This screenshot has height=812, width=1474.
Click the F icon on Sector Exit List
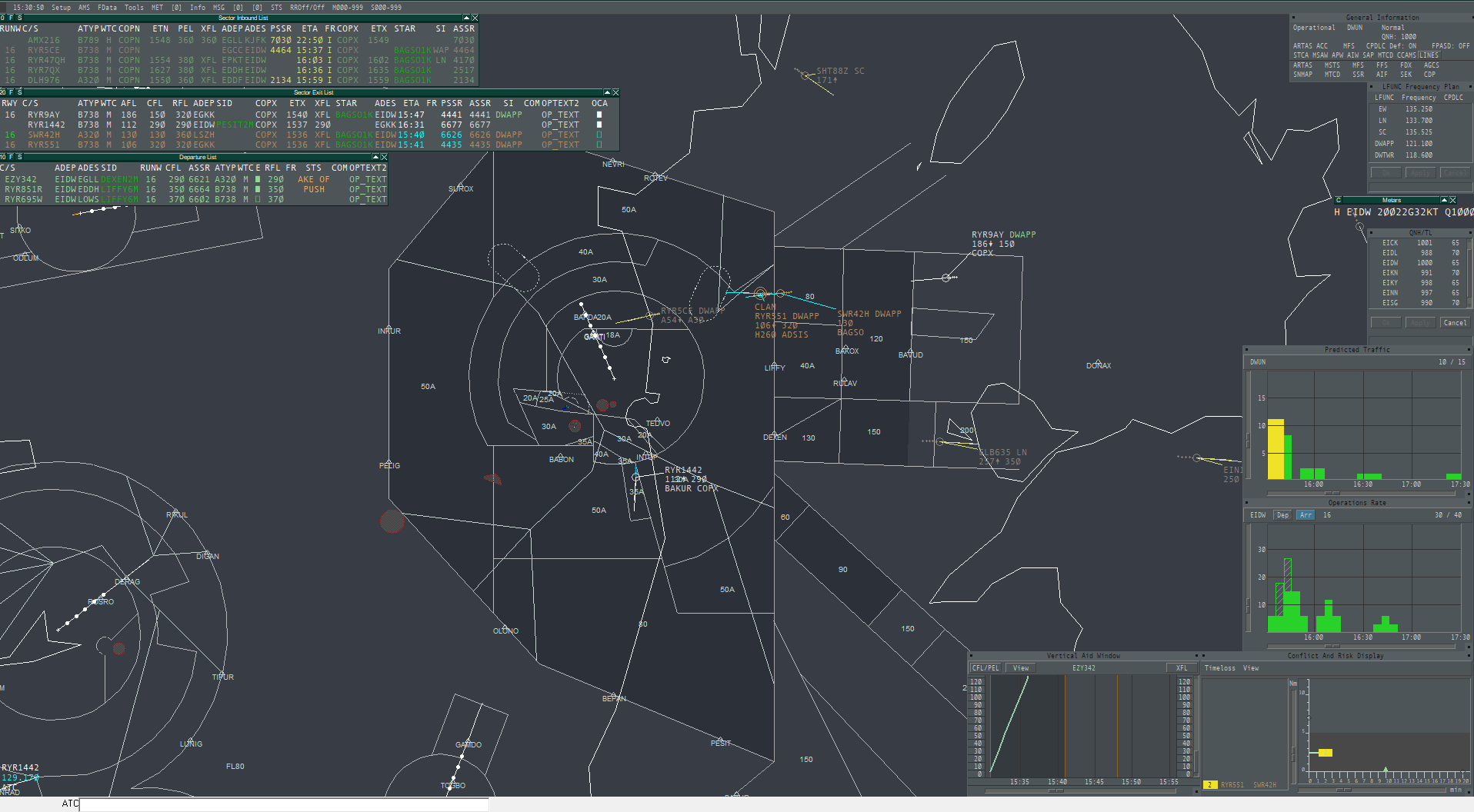(11, 92)
